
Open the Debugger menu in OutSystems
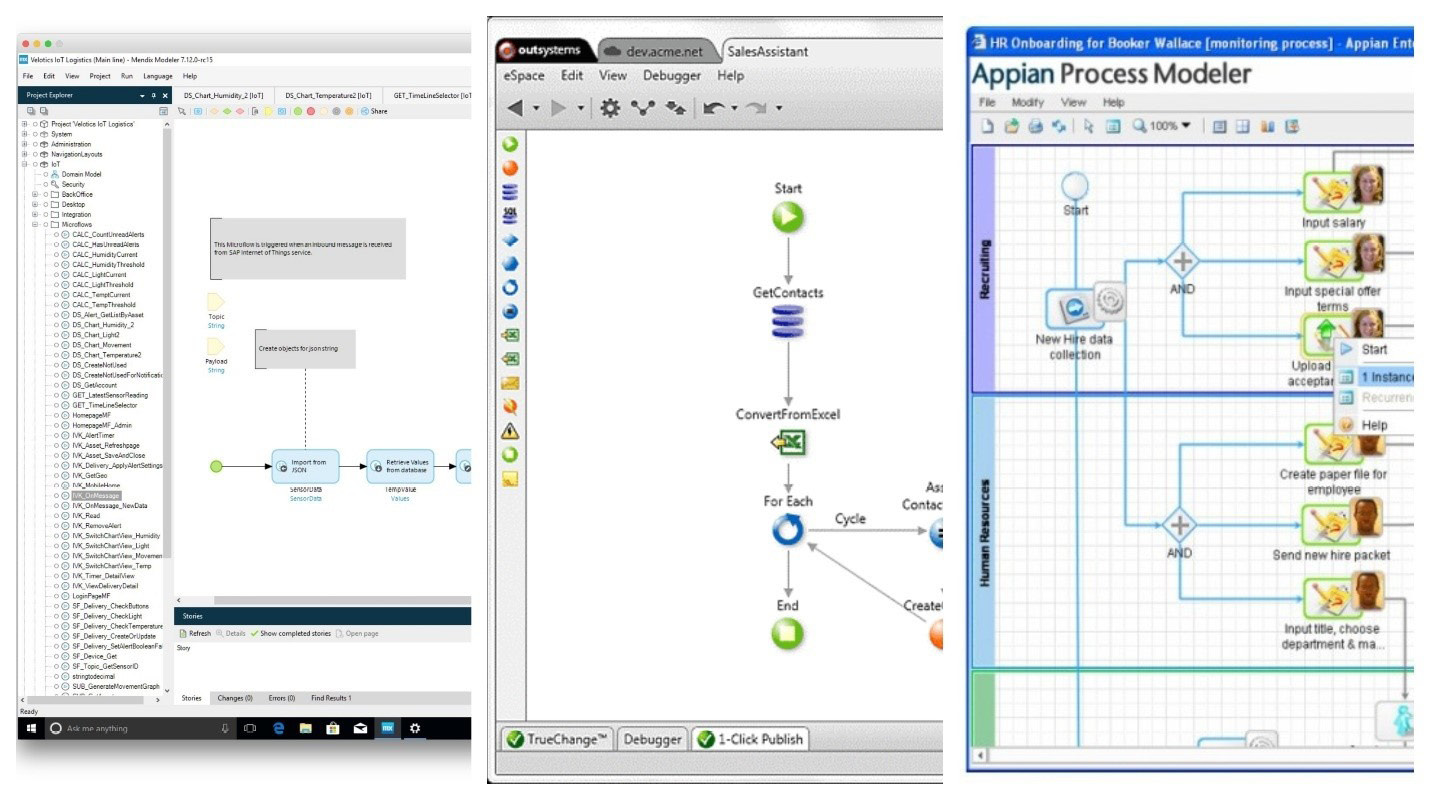(x=672, y=75)
